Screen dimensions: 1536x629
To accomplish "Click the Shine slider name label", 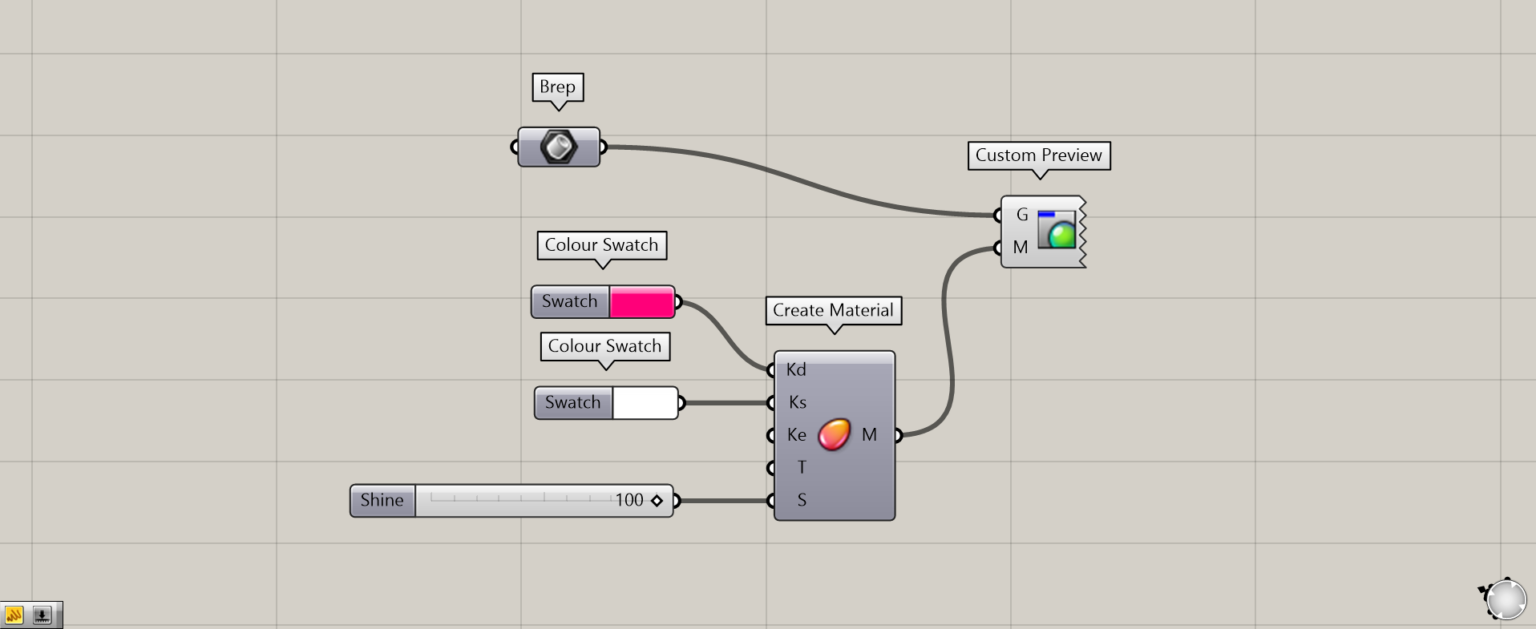I will click(382, 501).
